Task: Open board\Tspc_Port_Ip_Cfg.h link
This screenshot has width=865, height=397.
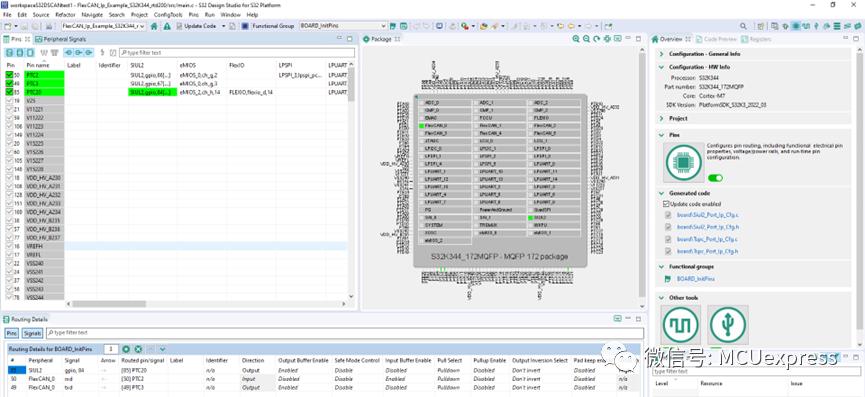Action: 707,251
